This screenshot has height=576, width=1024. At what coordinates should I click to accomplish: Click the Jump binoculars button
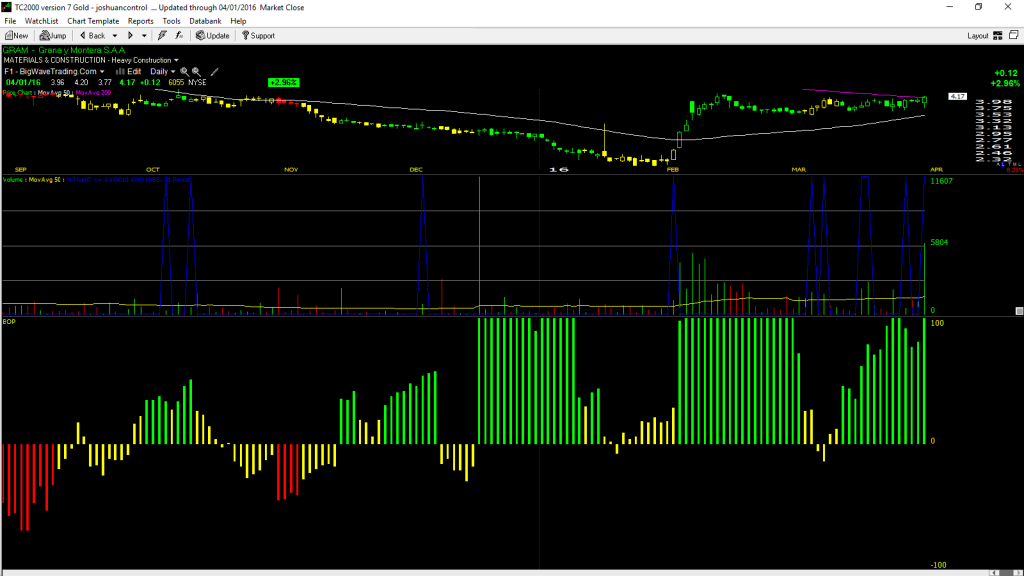(x=53, y=36)
